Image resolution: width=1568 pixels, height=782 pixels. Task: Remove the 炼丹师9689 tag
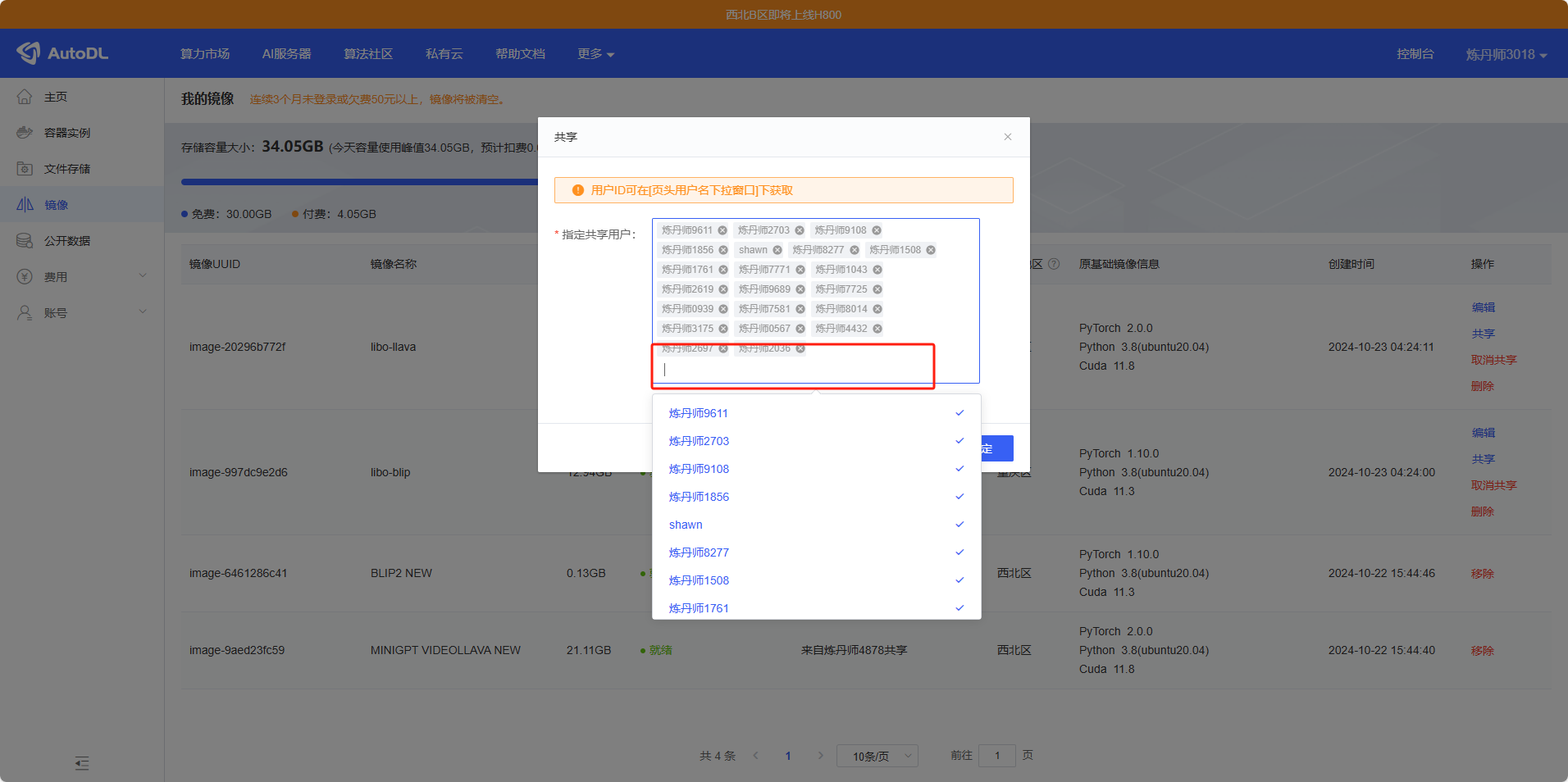[x=800, y=289]
